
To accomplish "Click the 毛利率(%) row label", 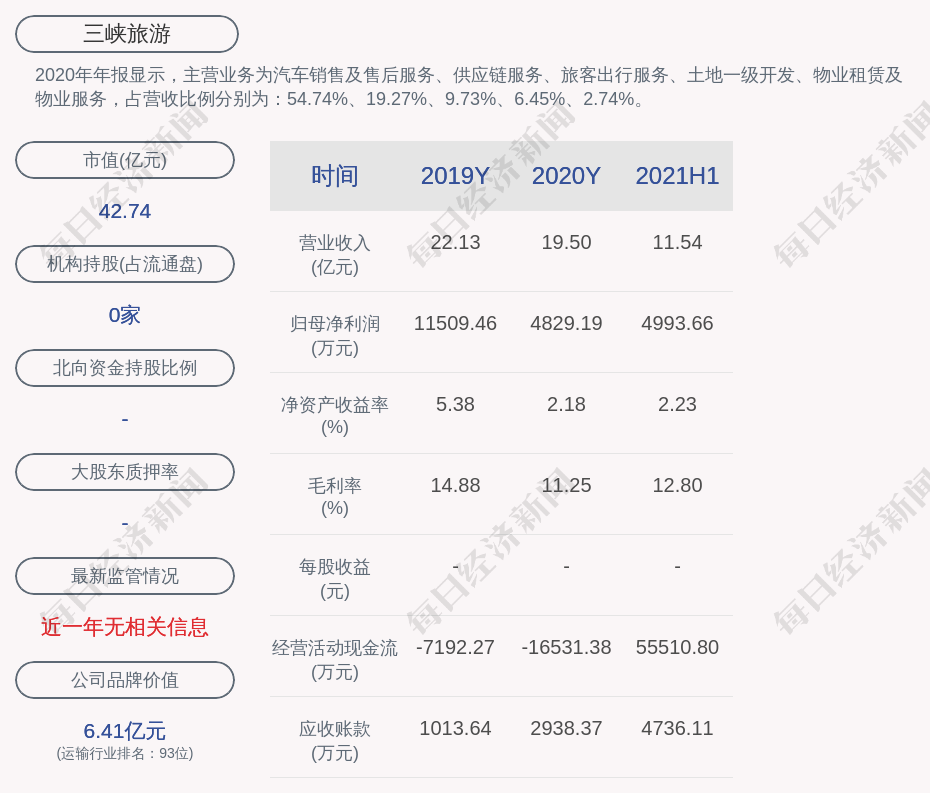I will [335, 497].
